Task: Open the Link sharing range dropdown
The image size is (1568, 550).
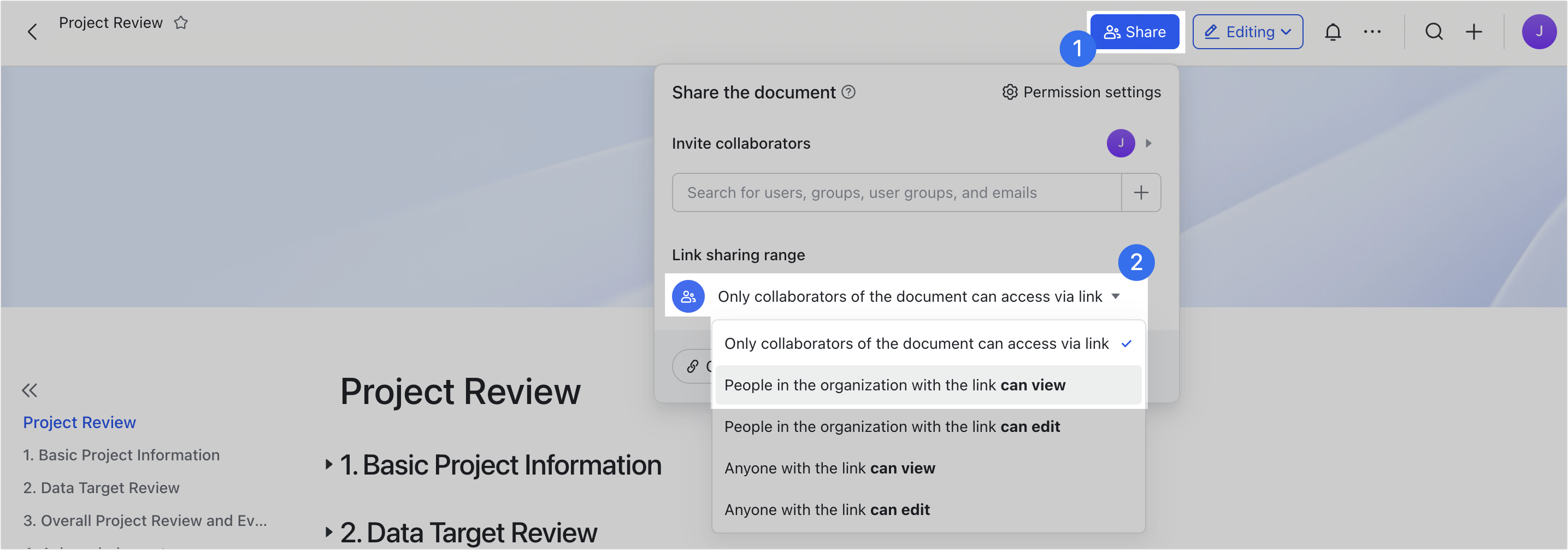Action: point(918,297)
